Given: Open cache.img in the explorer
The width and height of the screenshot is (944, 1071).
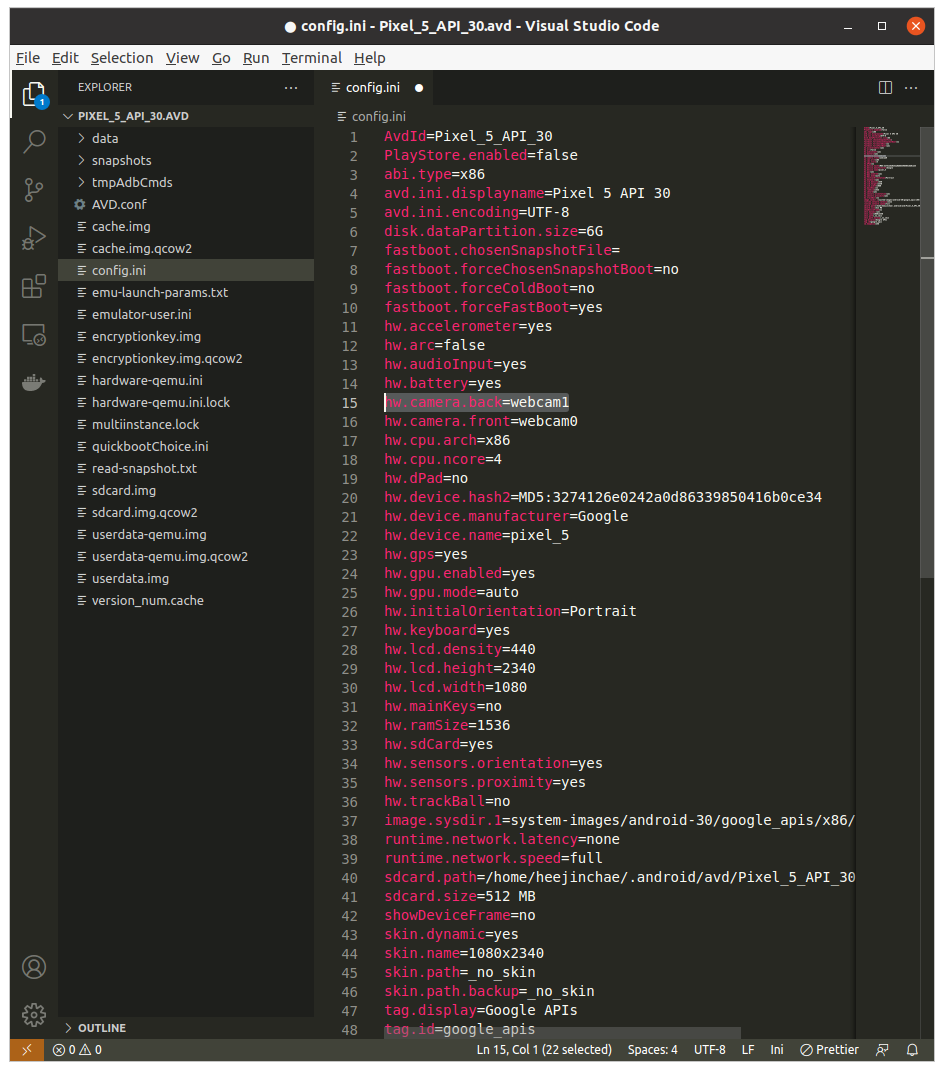Looking at the screenshot, I should click(x=186, y=227).
